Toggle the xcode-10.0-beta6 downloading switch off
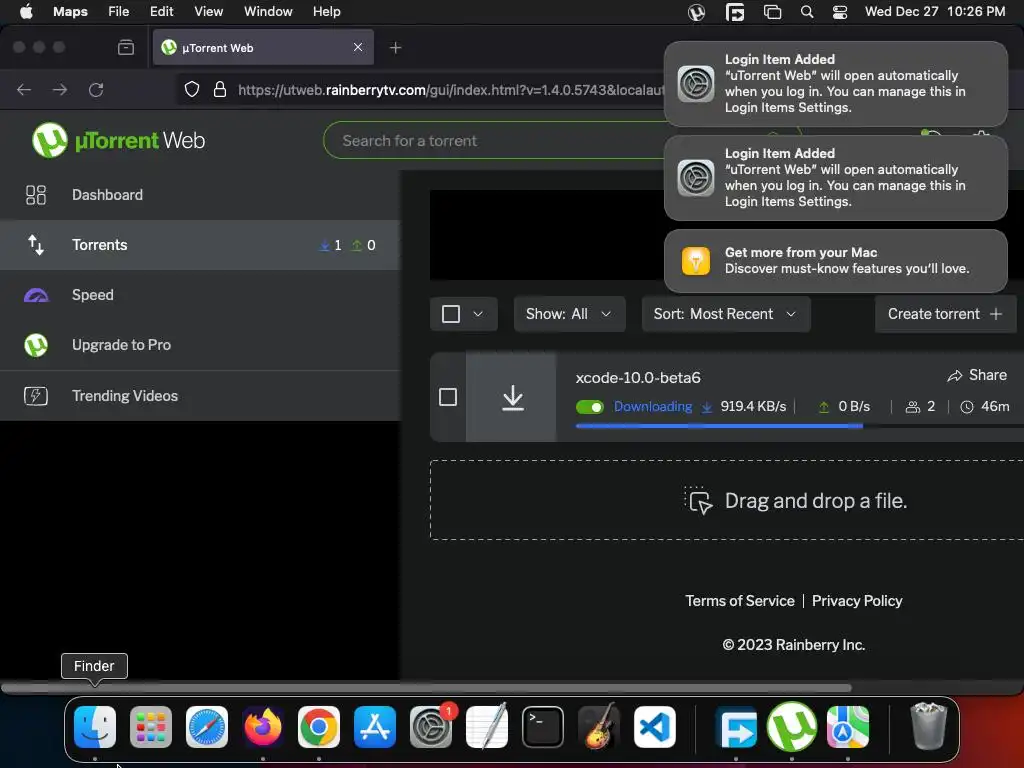1024x768 pixels. 590,407
